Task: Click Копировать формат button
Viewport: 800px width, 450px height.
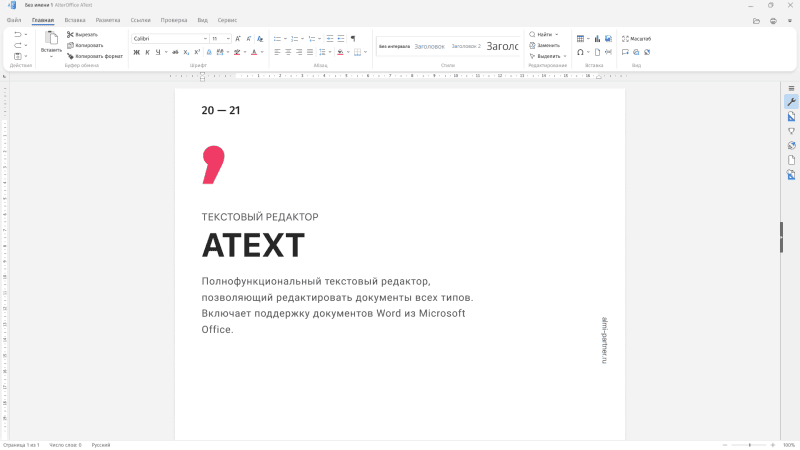Action: (95, 56)
